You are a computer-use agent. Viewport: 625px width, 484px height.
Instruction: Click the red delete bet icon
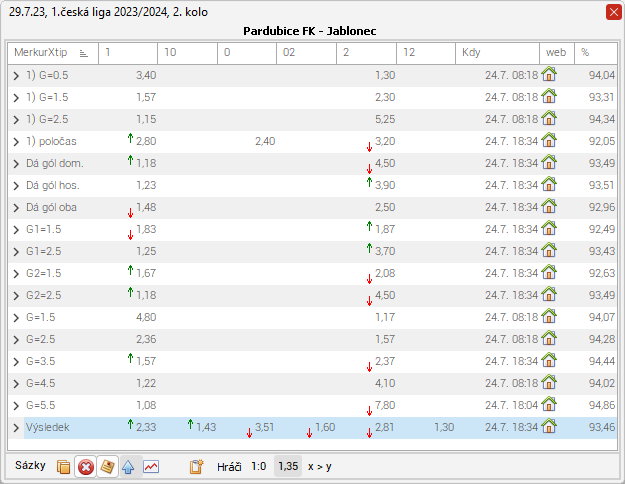85,466
